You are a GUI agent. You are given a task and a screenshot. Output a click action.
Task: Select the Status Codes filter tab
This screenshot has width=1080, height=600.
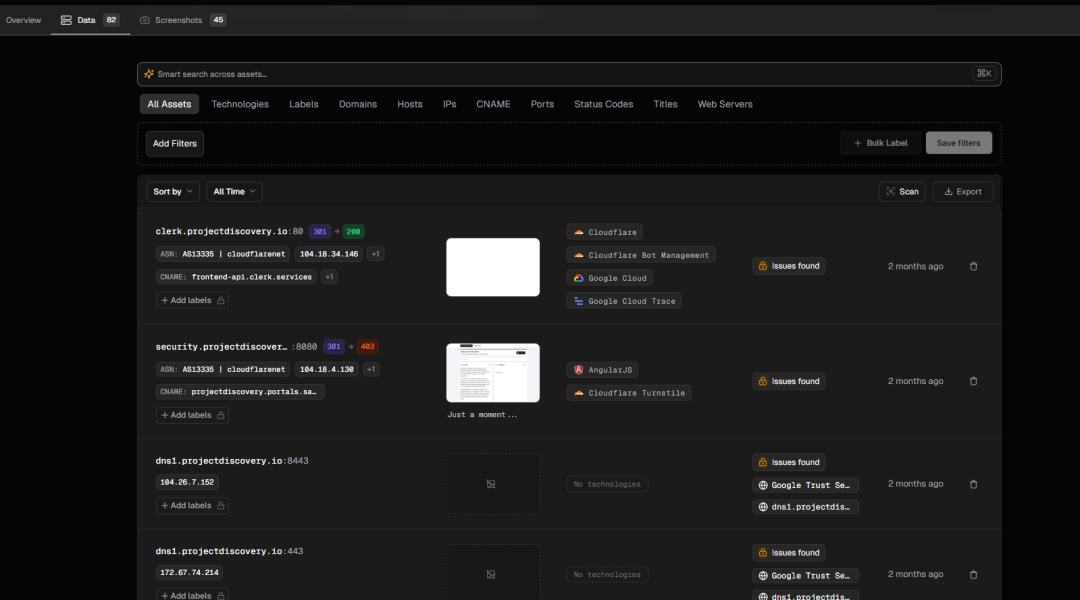tap(603, 104)
